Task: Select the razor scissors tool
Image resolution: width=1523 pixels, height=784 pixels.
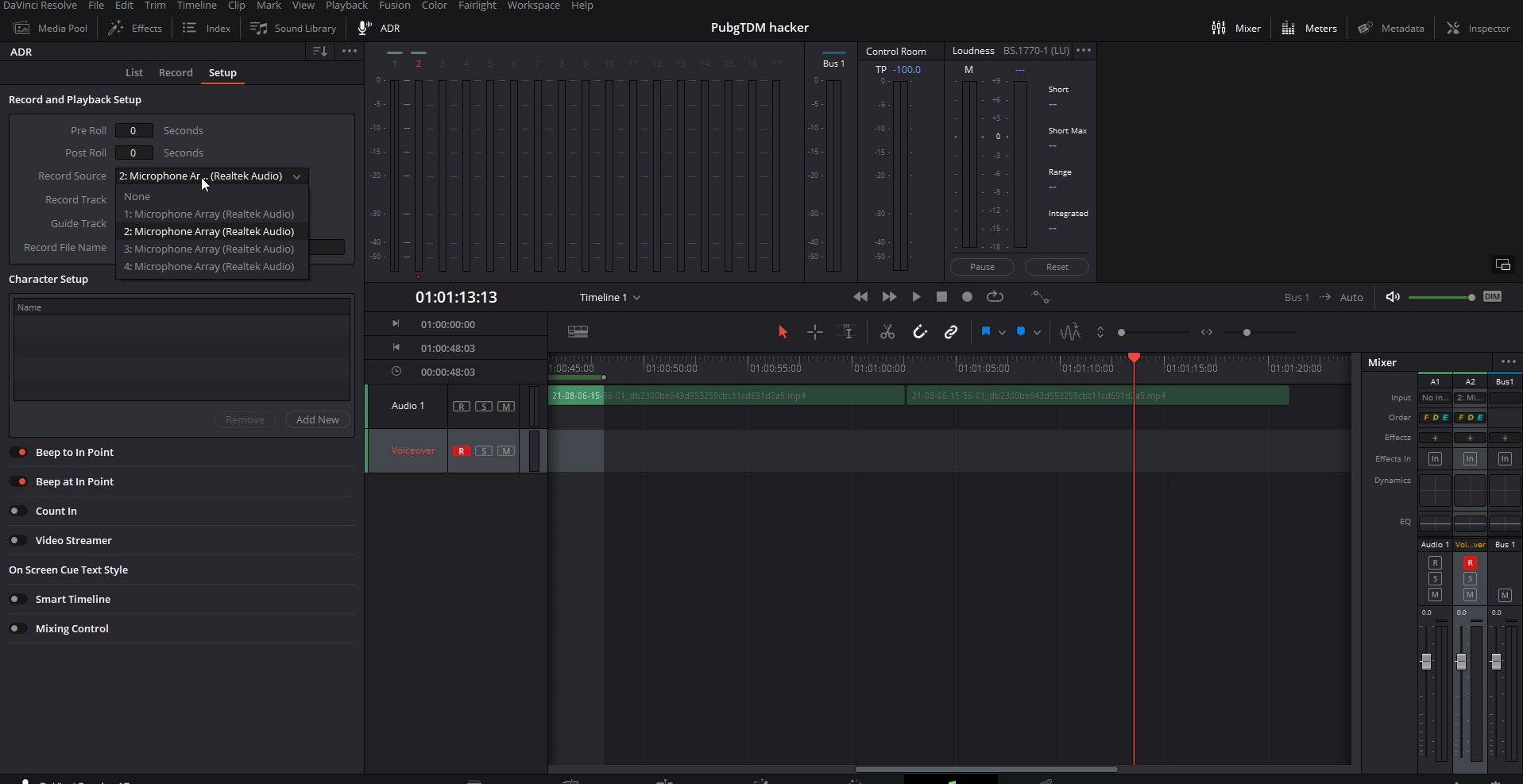Action: (x=887, y=332)
